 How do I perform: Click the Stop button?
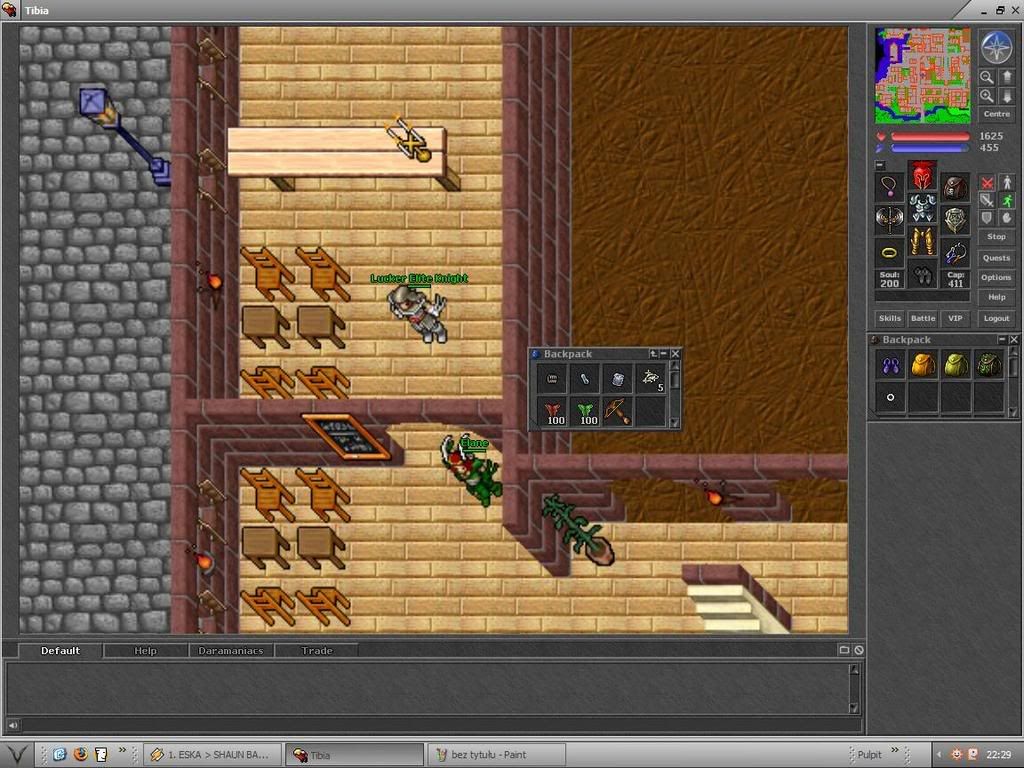997,237
